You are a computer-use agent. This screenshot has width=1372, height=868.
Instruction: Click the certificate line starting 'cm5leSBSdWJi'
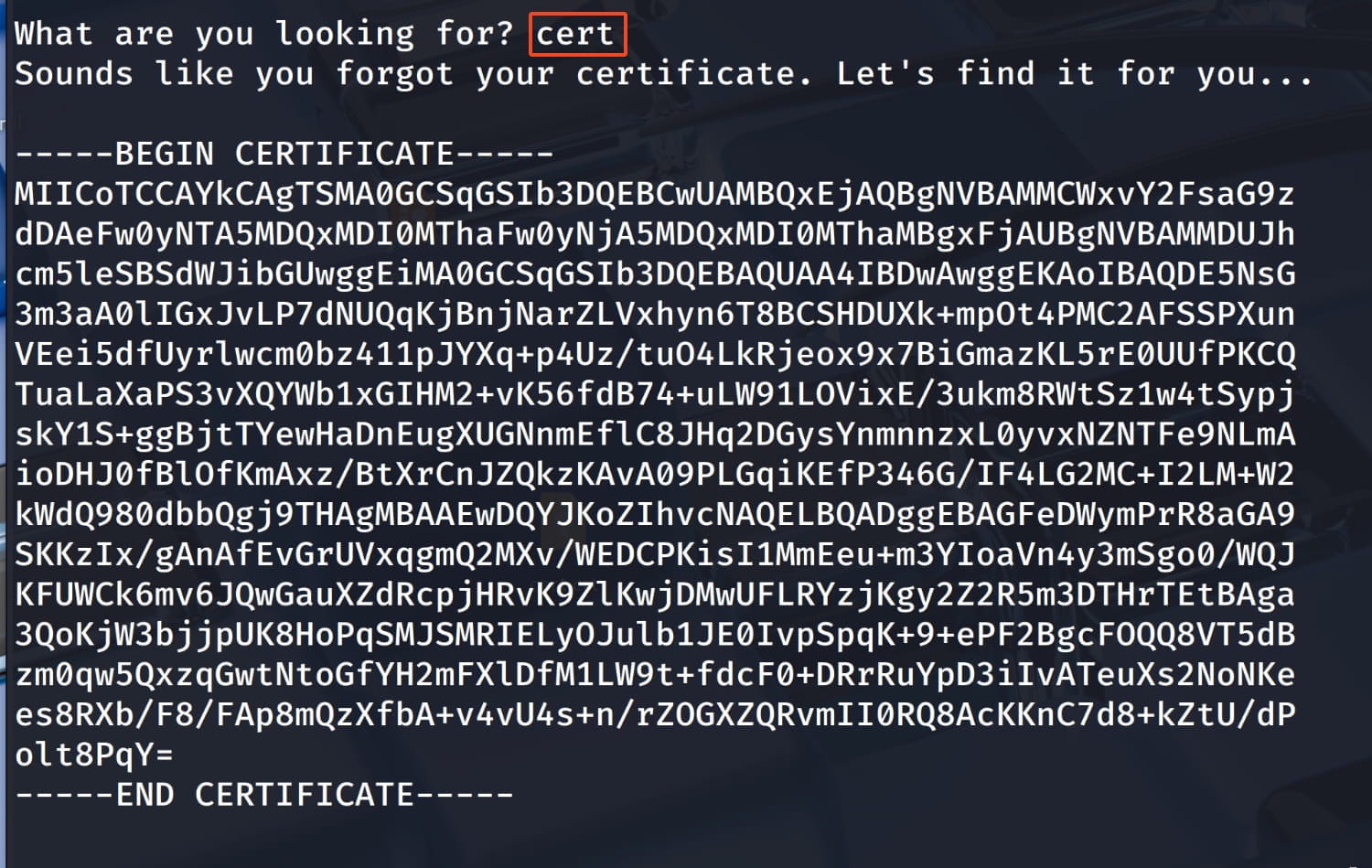[x=655, y=274]
